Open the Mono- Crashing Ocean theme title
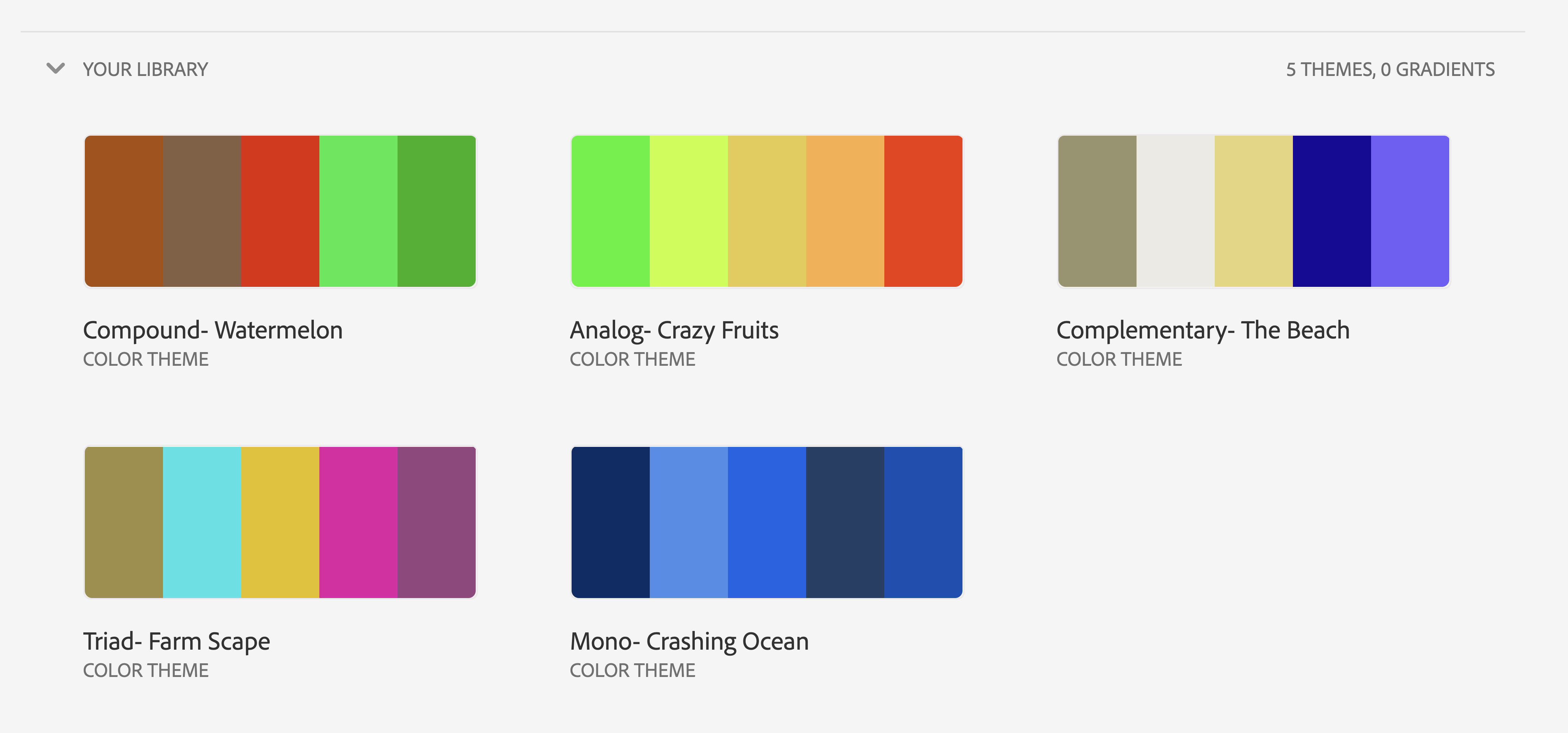This screenshot has height=733, width=1568. coord(689,642)
